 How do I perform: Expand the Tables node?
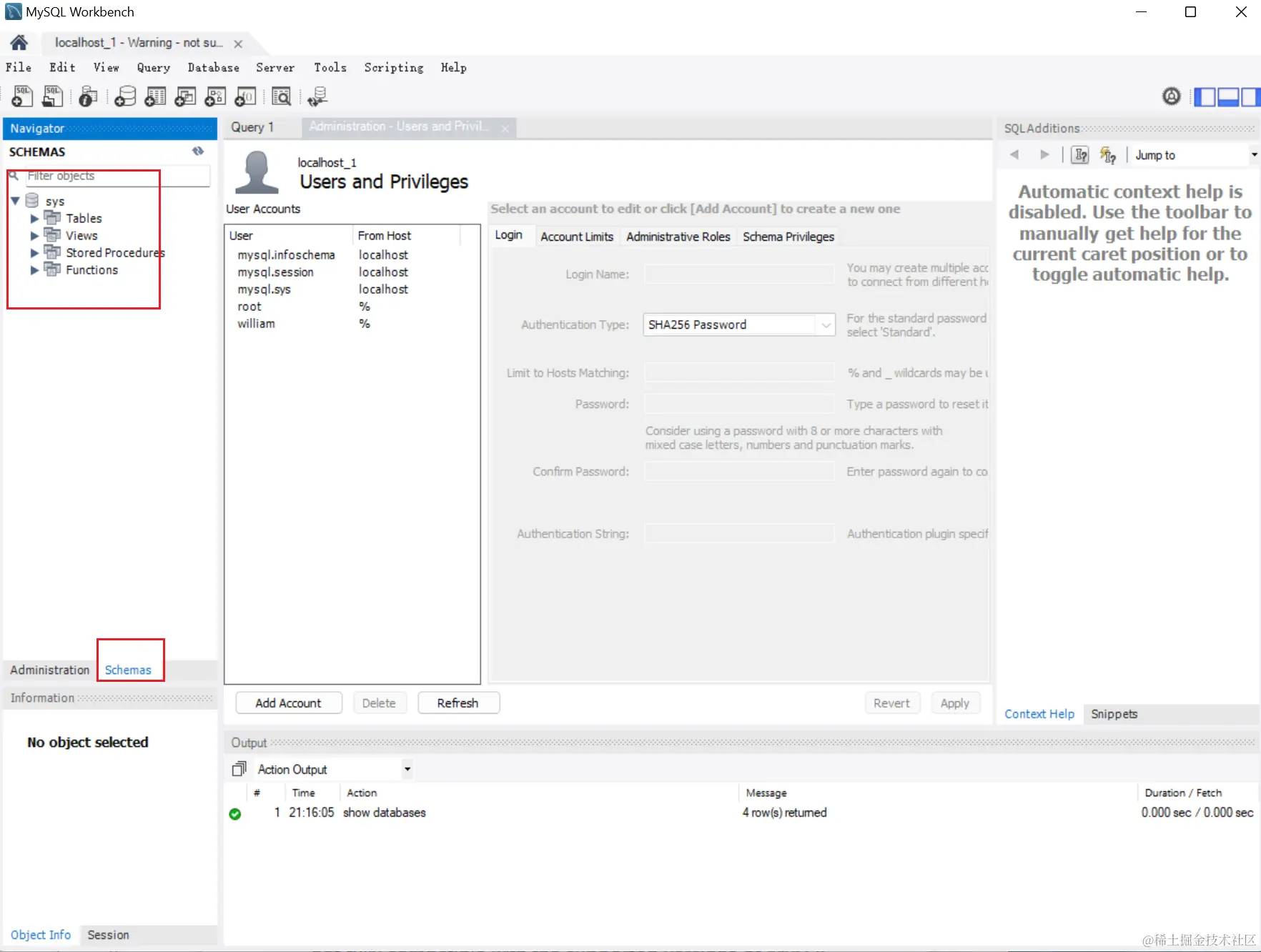coord(34,219)
